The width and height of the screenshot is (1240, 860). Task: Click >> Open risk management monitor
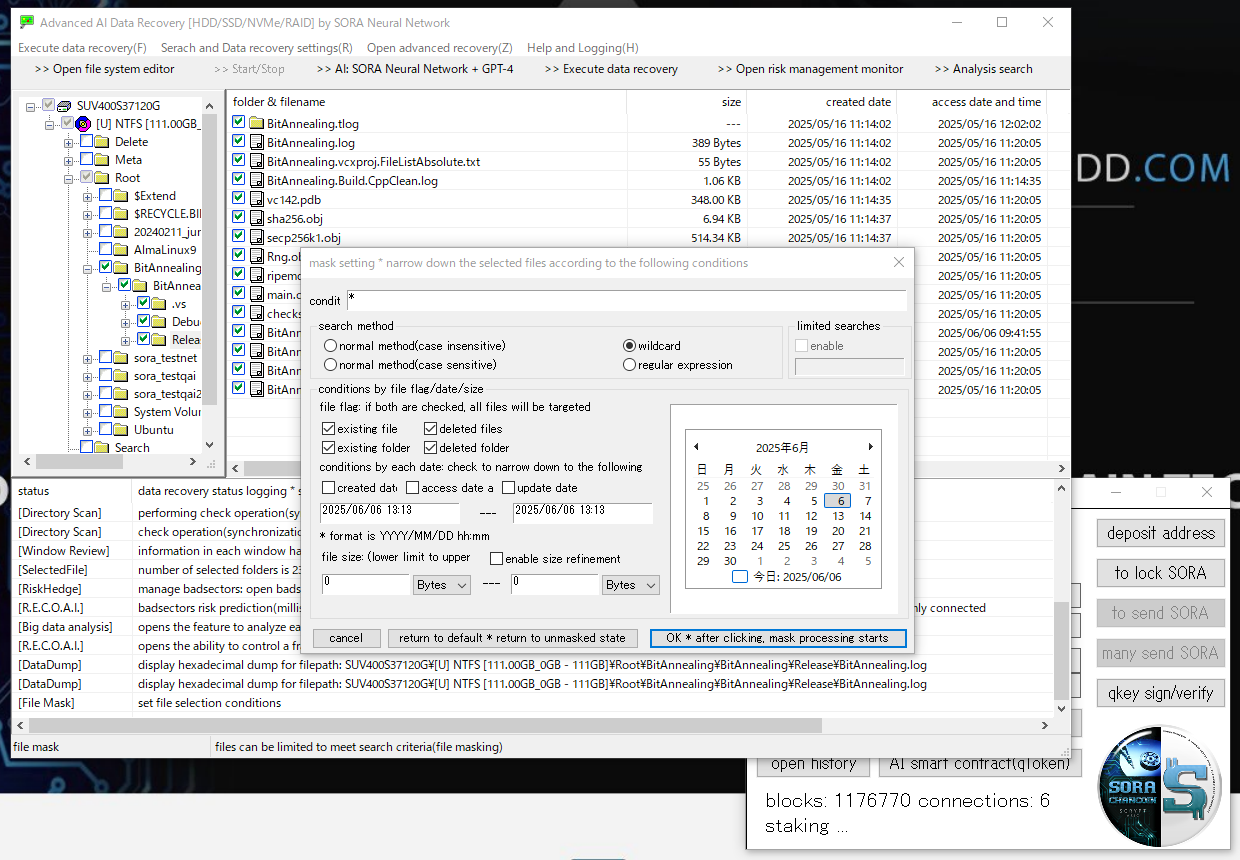(810, 69)
